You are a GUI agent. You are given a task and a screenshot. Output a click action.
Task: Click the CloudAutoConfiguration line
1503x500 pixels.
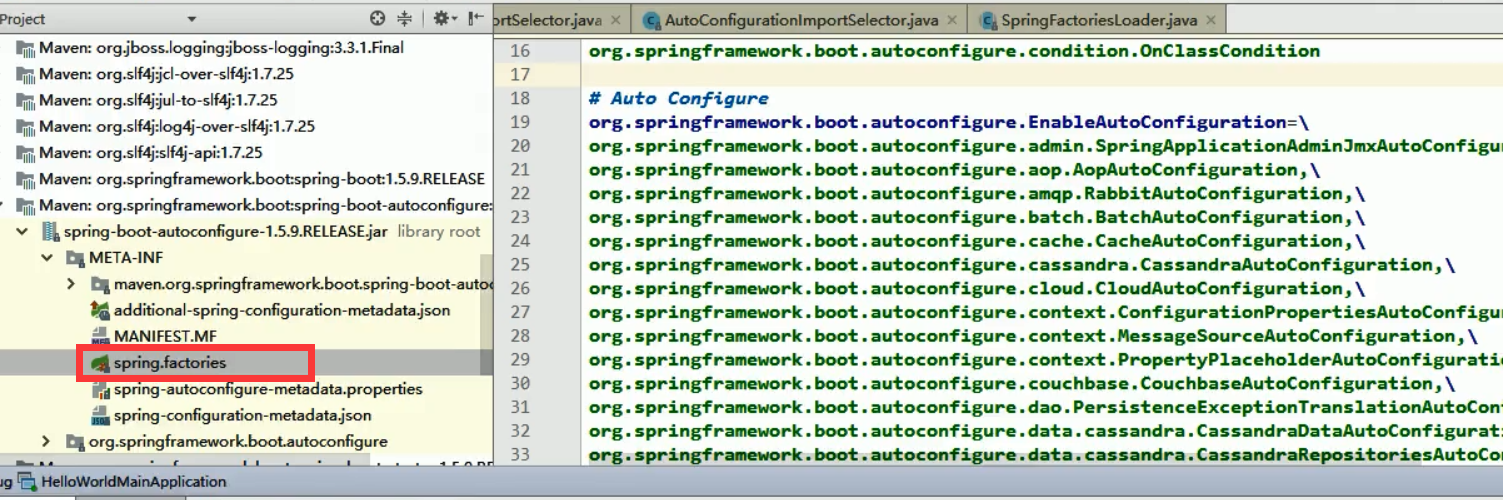pos(977,289)
